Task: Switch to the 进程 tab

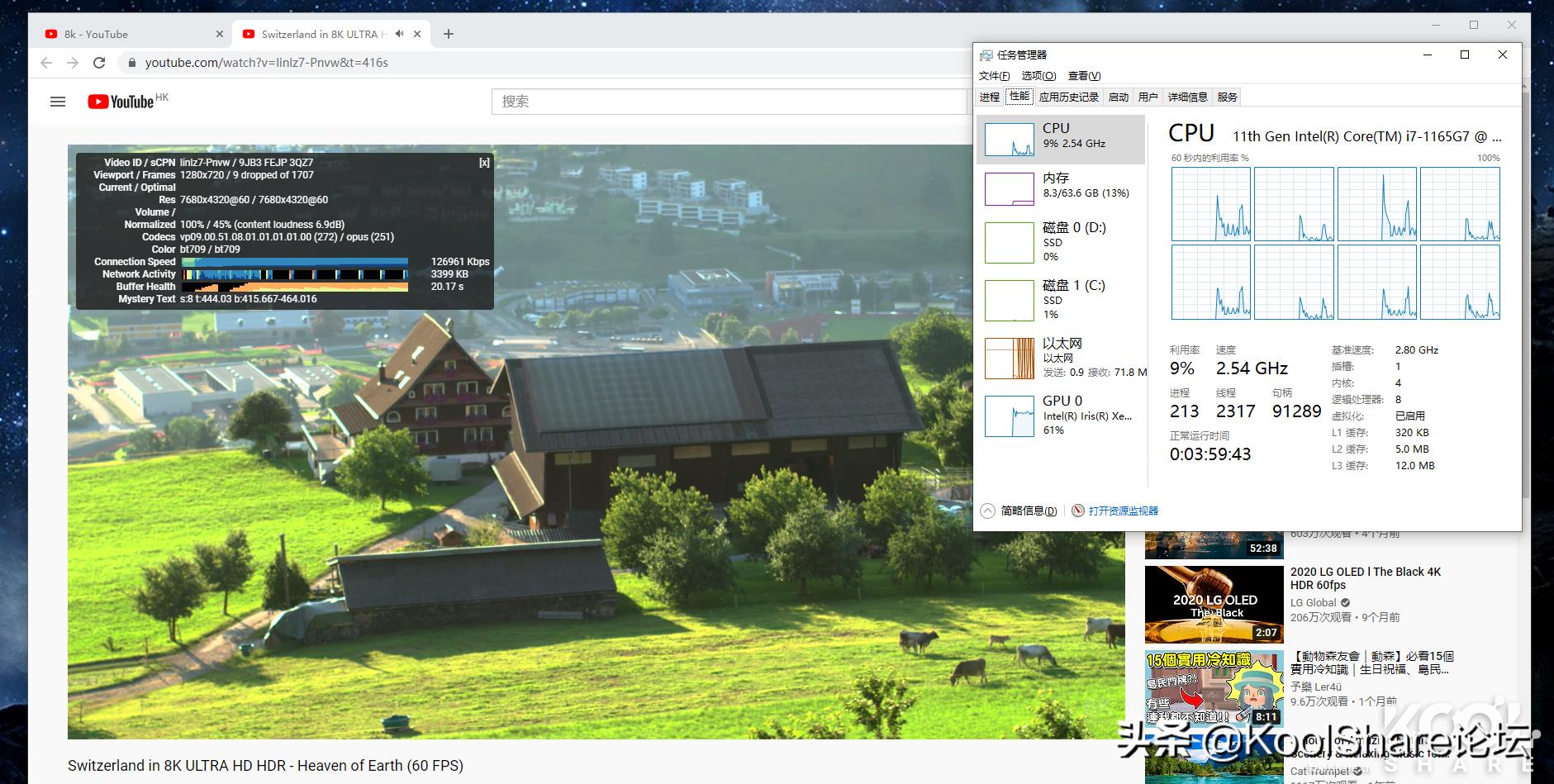Action: point(990,97)
